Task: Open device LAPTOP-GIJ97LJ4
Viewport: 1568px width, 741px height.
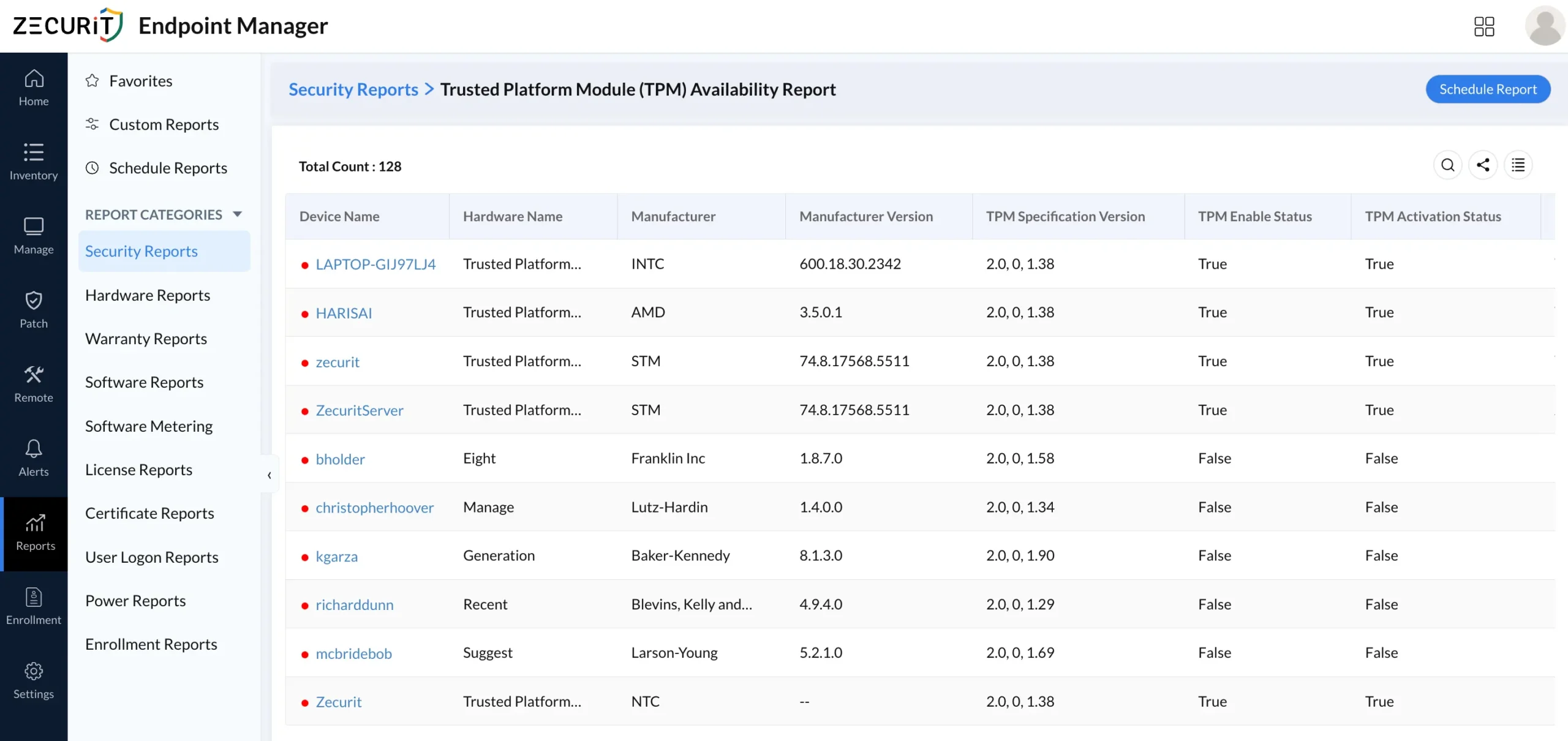Action: coord(375,264)
